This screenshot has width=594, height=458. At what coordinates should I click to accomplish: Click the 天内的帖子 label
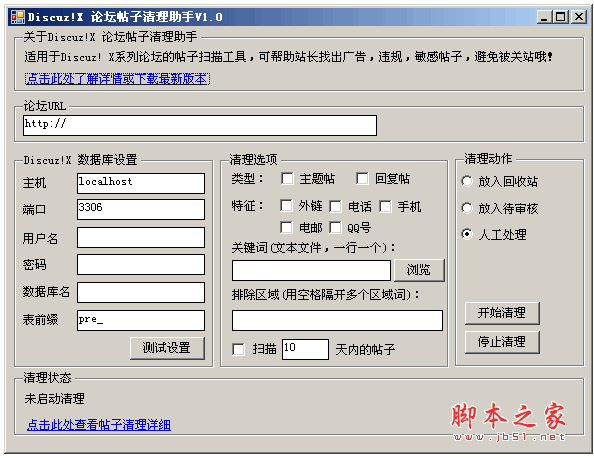(x=365, y=350)
